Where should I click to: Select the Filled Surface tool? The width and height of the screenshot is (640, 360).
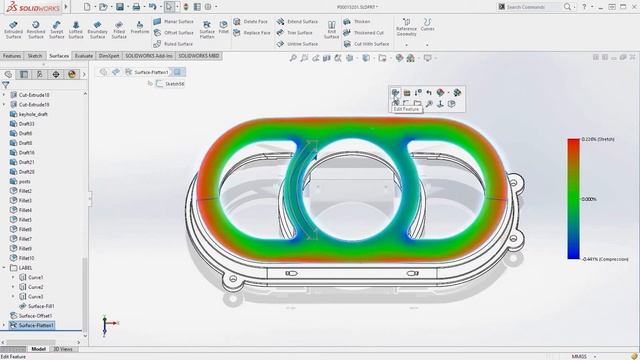[x=119, y=30]
